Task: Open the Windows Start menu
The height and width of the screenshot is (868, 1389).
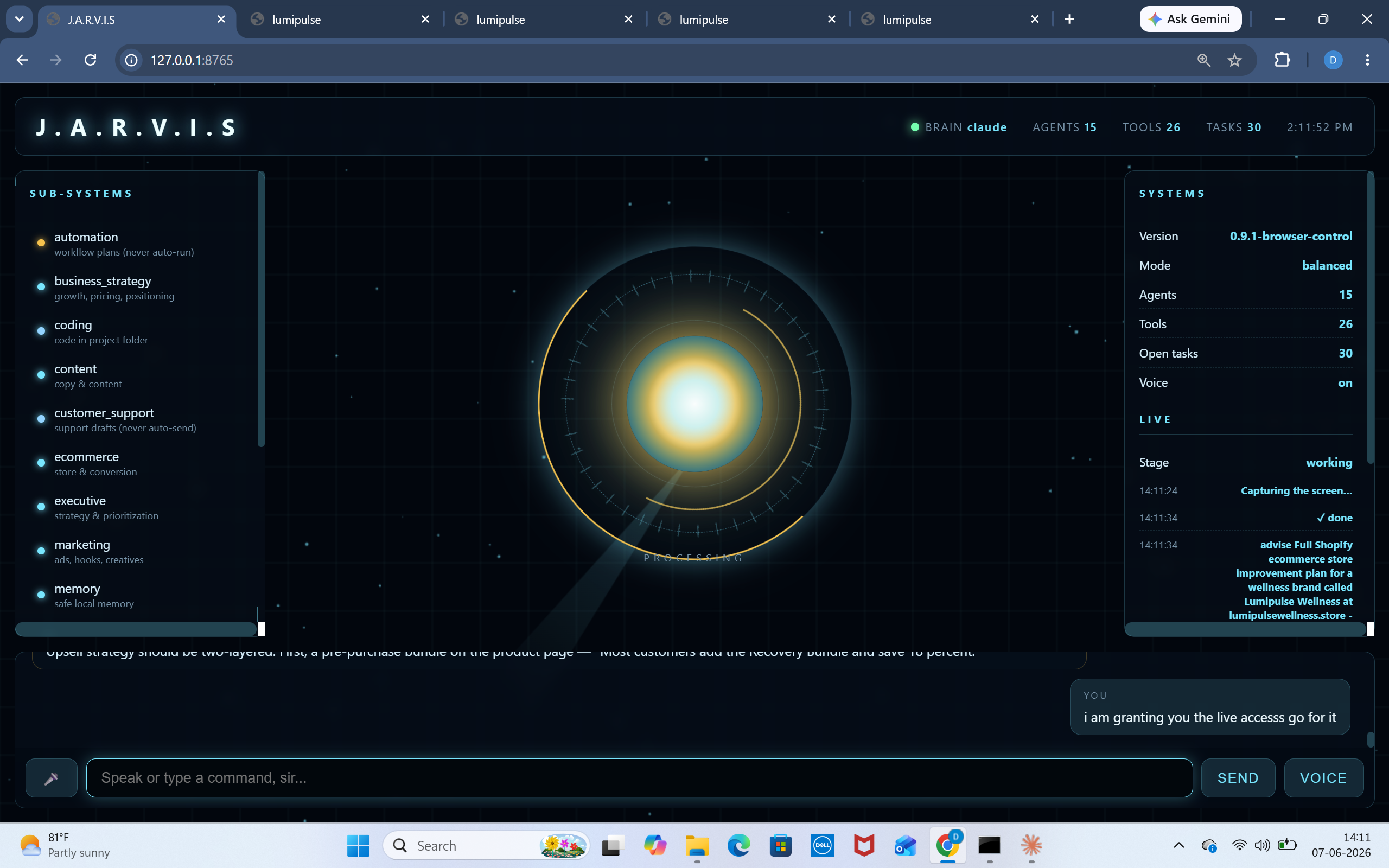Action: [358, 845]
